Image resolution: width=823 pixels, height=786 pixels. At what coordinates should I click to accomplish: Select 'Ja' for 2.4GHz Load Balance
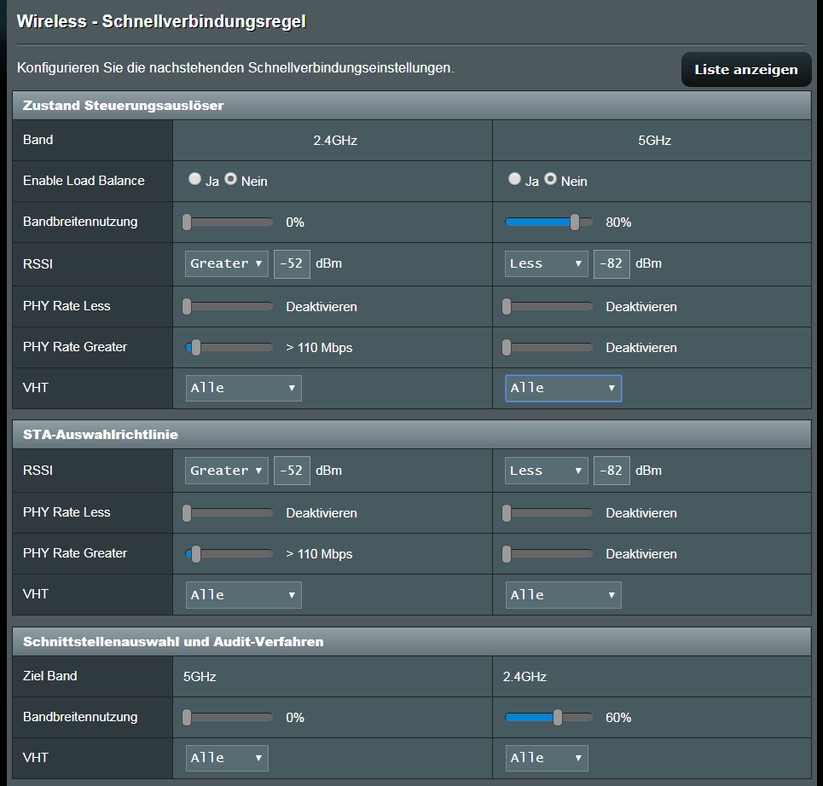194,180
